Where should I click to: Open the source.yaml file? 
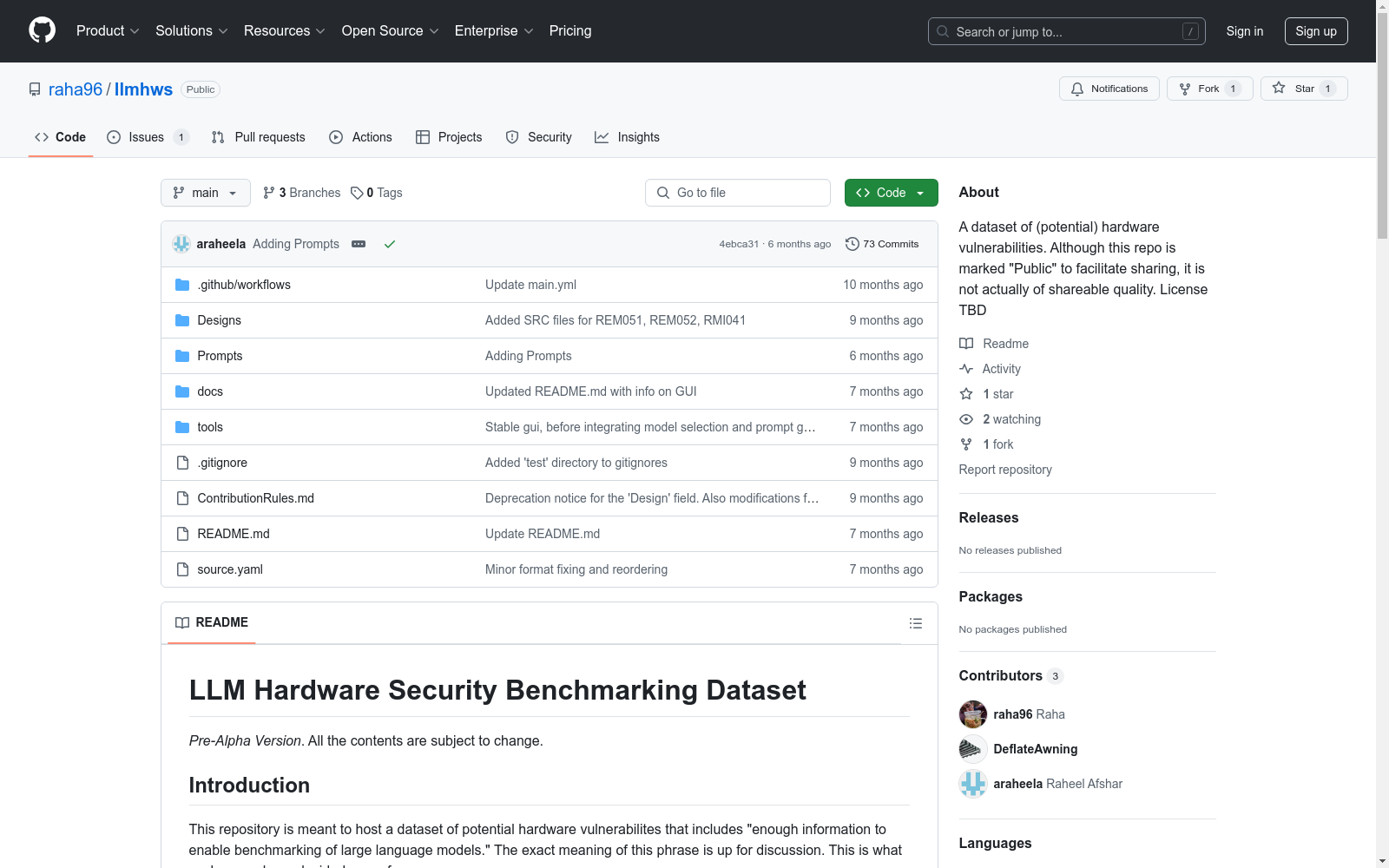[x=230, y=569]
